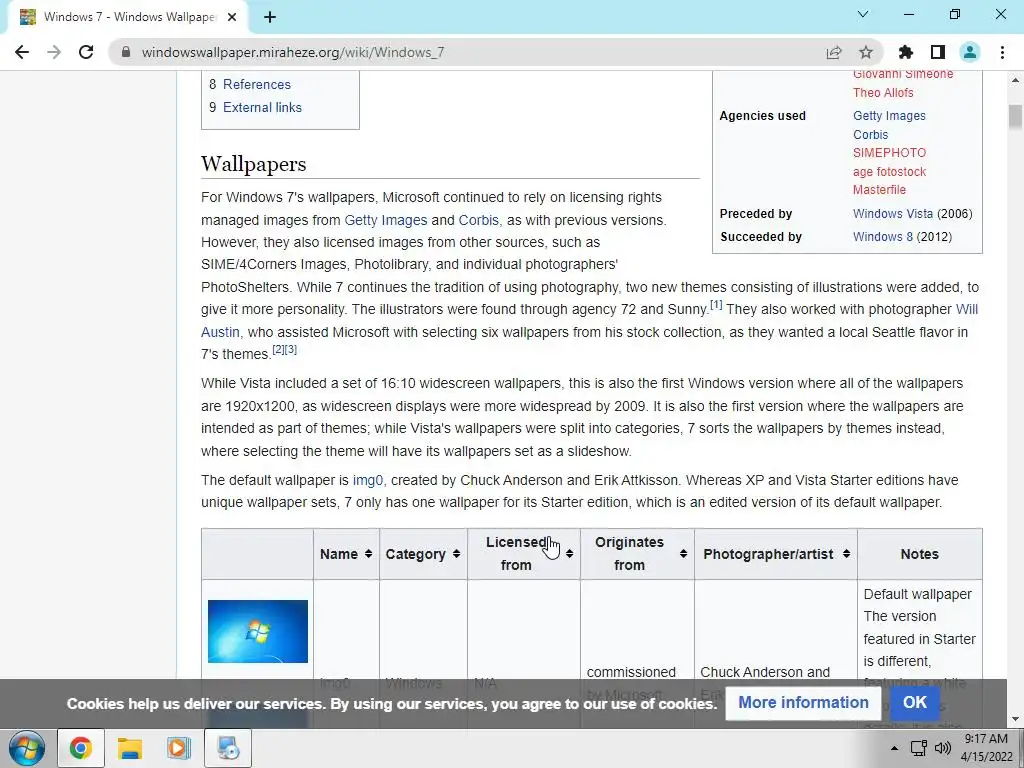
Task: Sort the table by Originates from
Action: [637, 554]
